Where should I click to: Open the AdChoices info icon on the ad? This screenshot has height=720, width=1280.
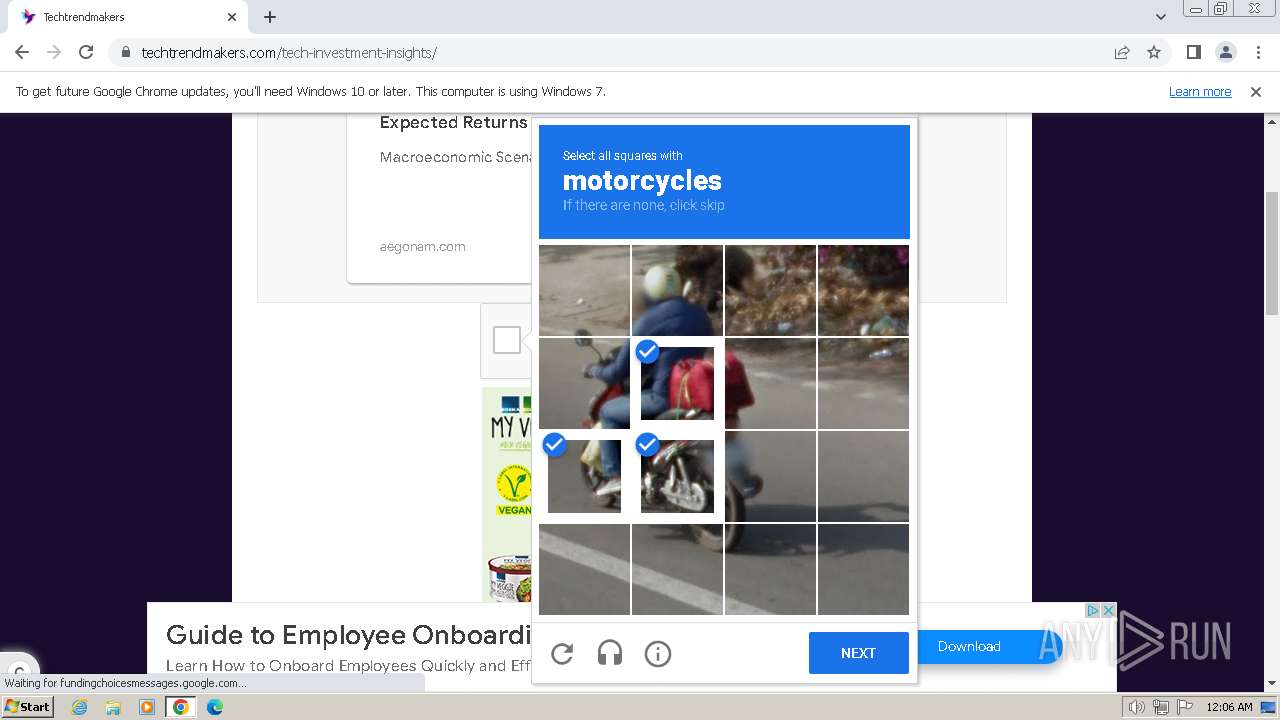[1093, 610]
